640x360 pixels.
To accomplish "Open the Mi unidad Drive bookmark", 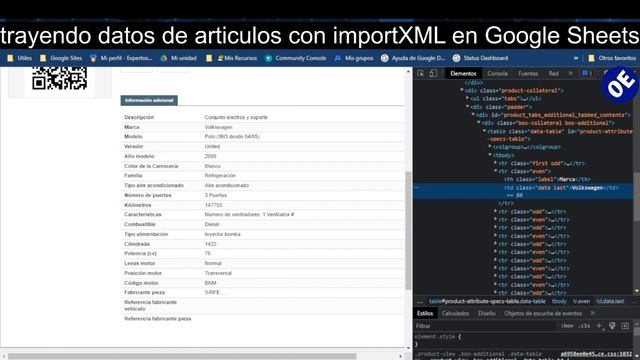I will [179, 58].
